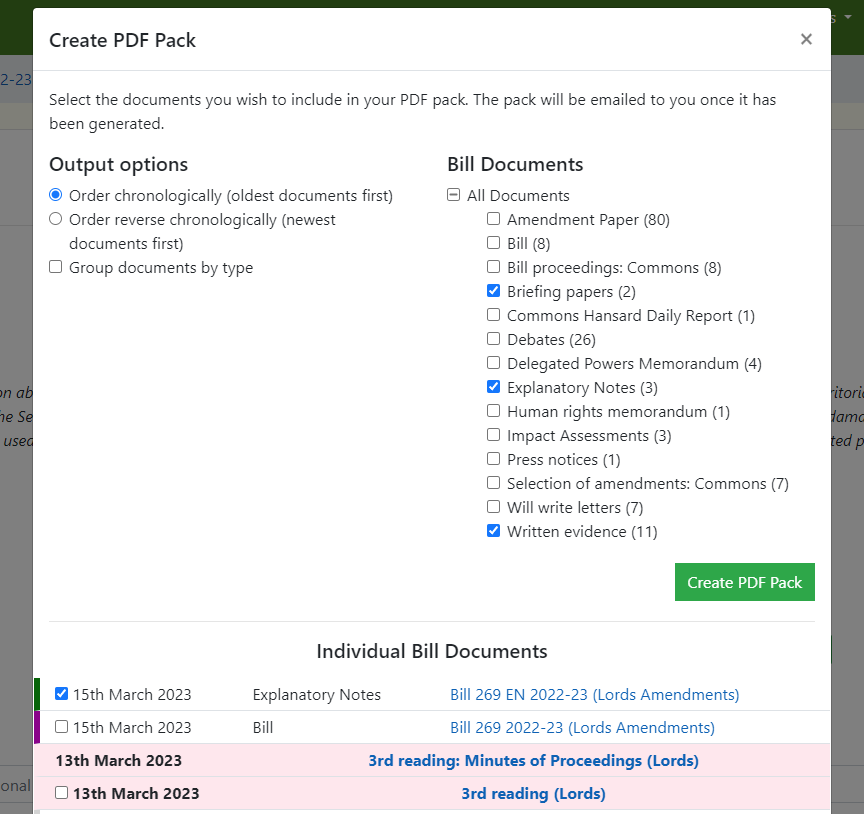Open Bill 269 EN 2022-23 link
864x814 pixels.
pos(594,695)
